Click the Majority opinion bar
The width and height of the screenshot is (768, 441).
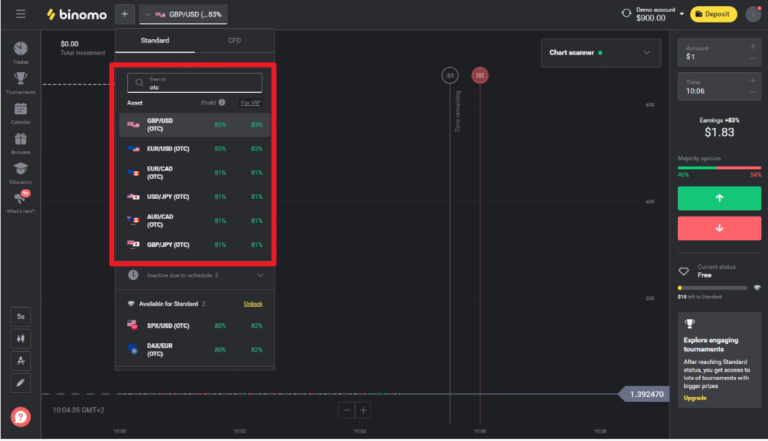pos(719,168)
